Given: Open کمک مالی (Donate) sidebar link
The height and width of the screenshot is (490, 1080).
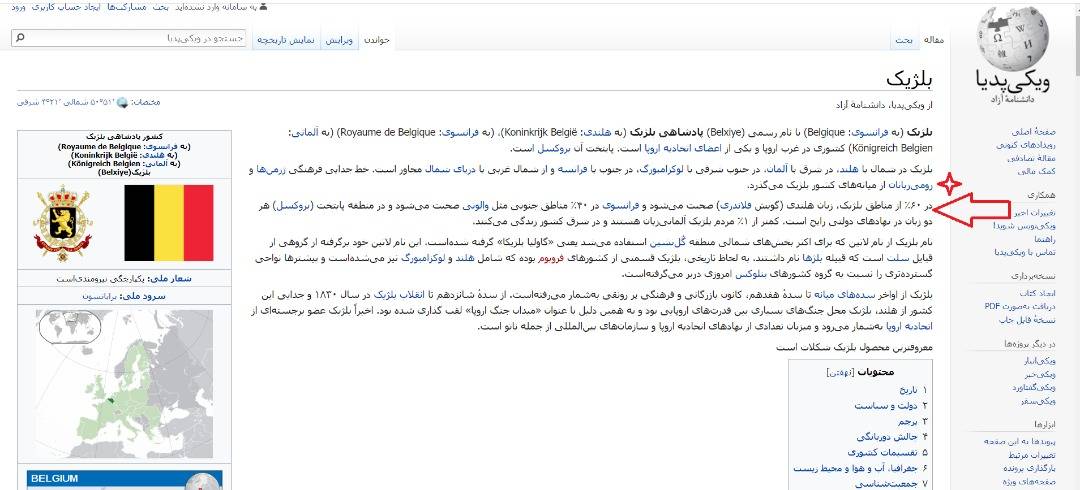Looking at the screenshot, I should coord(1039,170).
